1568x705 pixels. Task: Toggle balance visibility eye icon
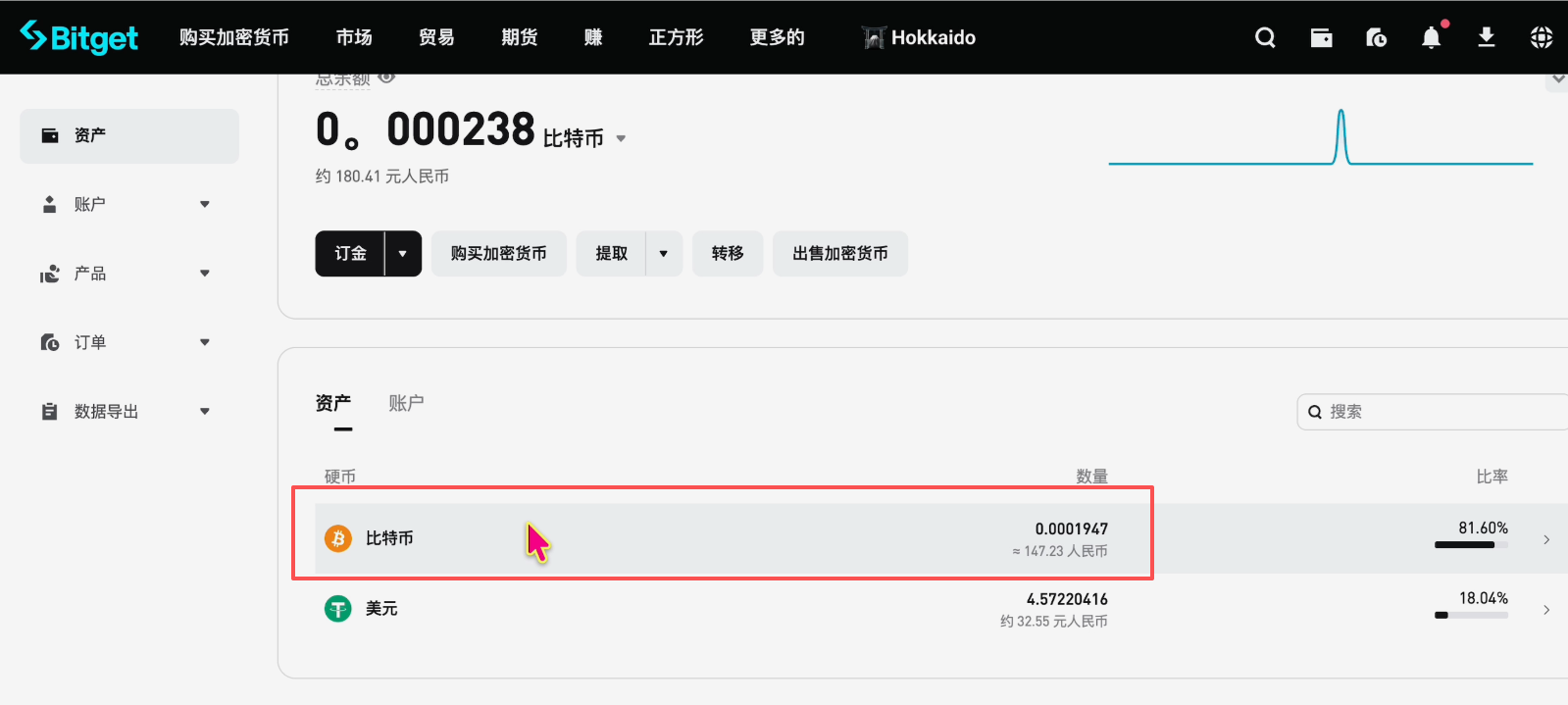[x=386, y=77]
